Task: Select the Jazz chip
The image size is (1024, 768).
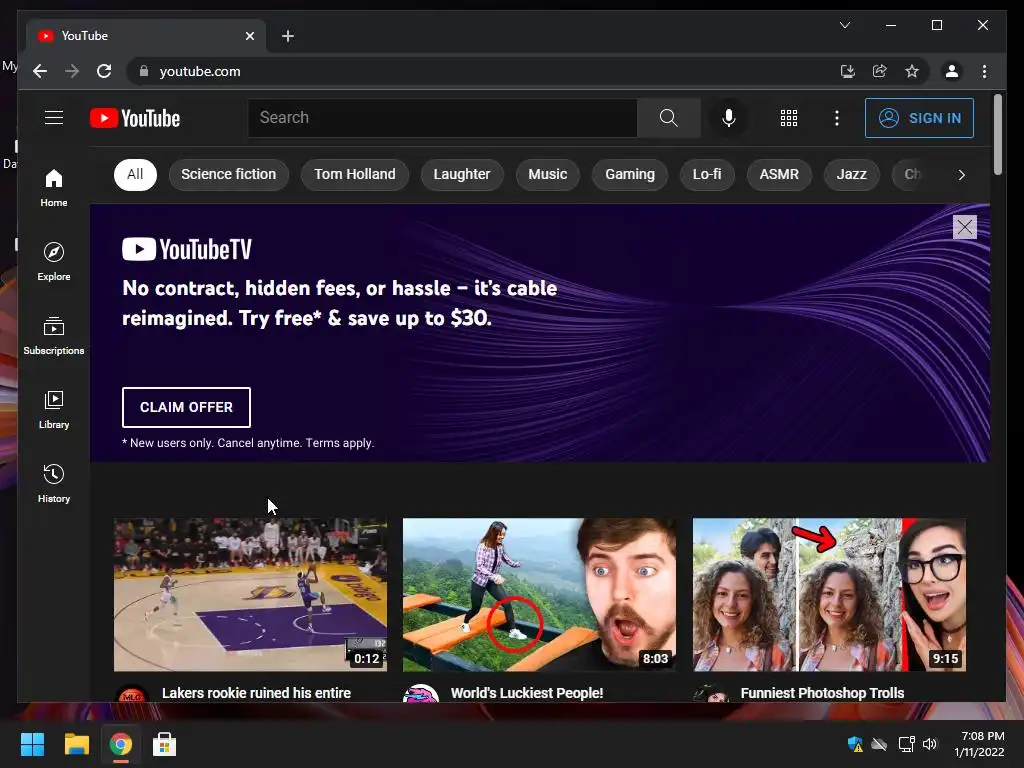Action: click(x=852, y=174)
